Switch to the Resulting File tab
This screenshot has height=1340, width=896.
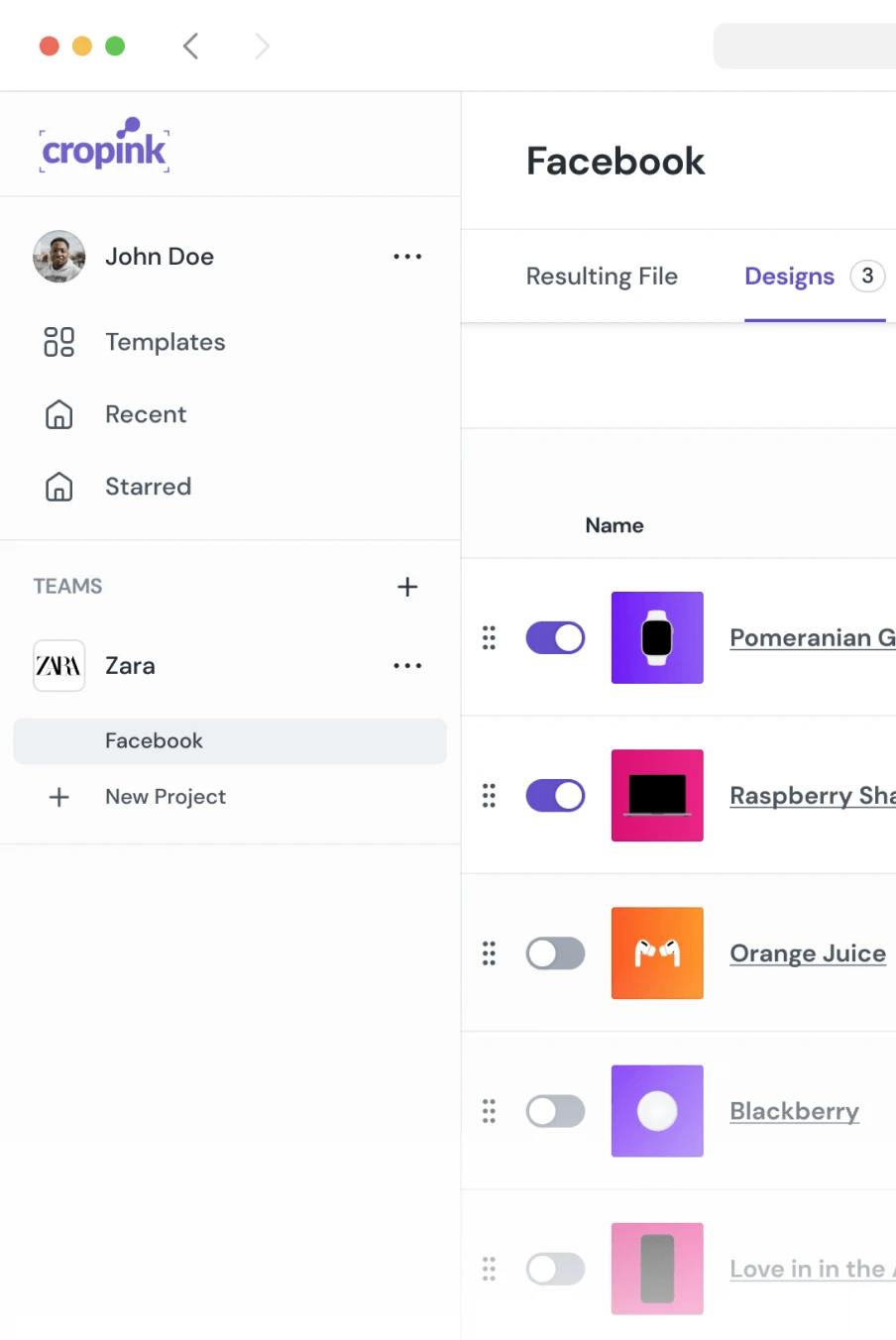click(602, 277)
